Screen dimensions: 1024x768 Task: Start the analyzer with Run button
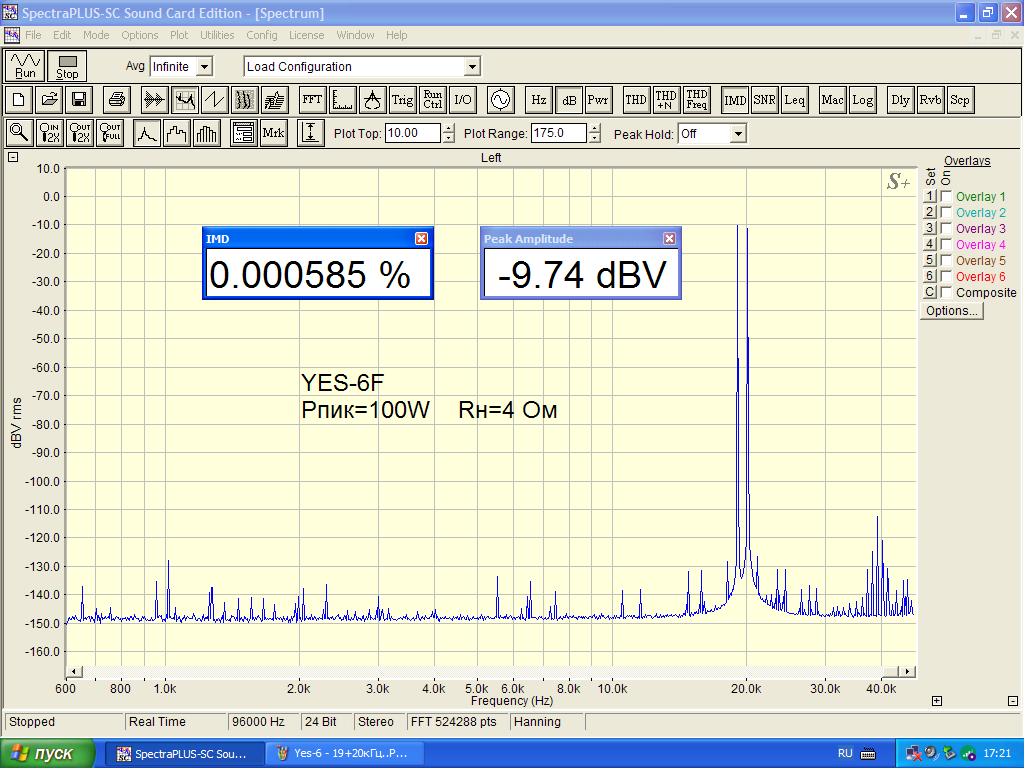click(25, 66)
